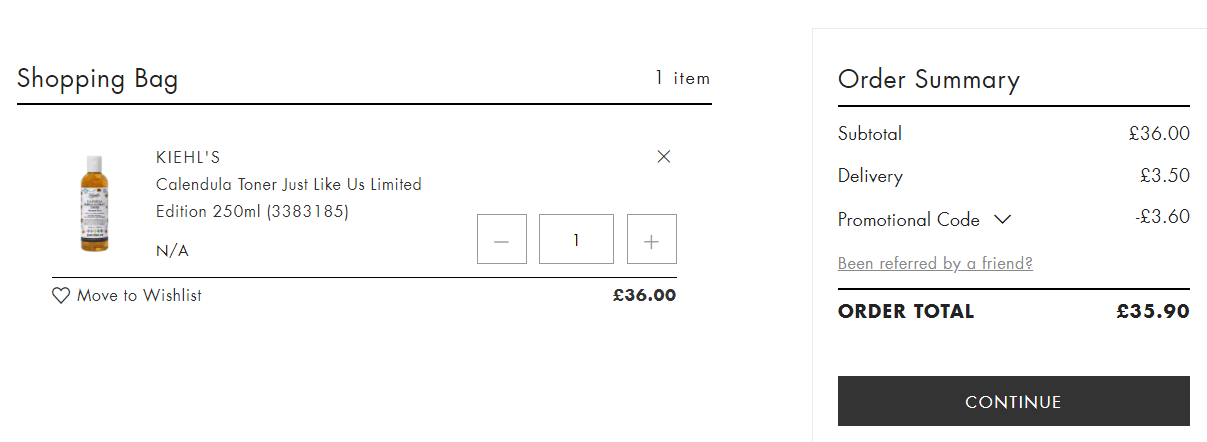Expand the Promotional Code chevron
Screen dimensions: 1207x442
(1003, 219)
